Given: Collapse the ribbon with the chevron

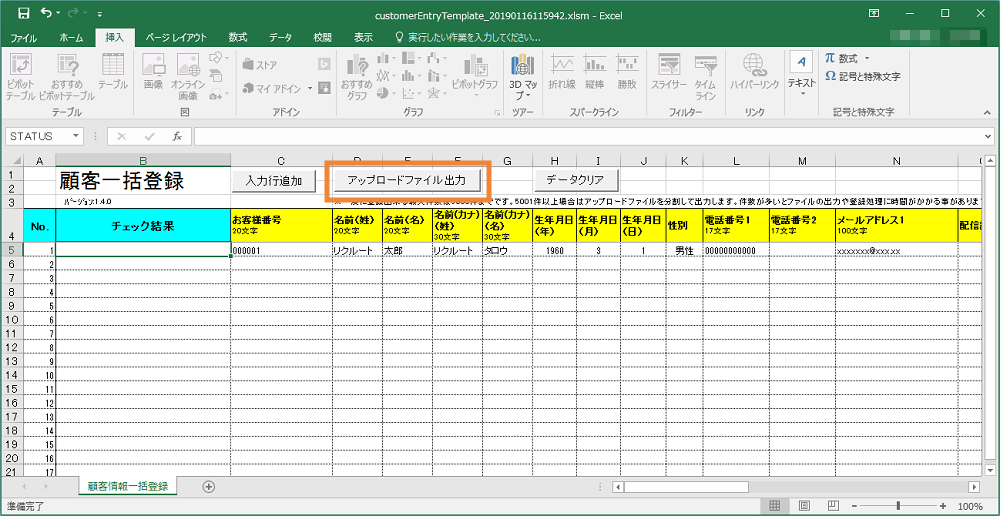Looking at the screenshot, I should click(988, 112).
